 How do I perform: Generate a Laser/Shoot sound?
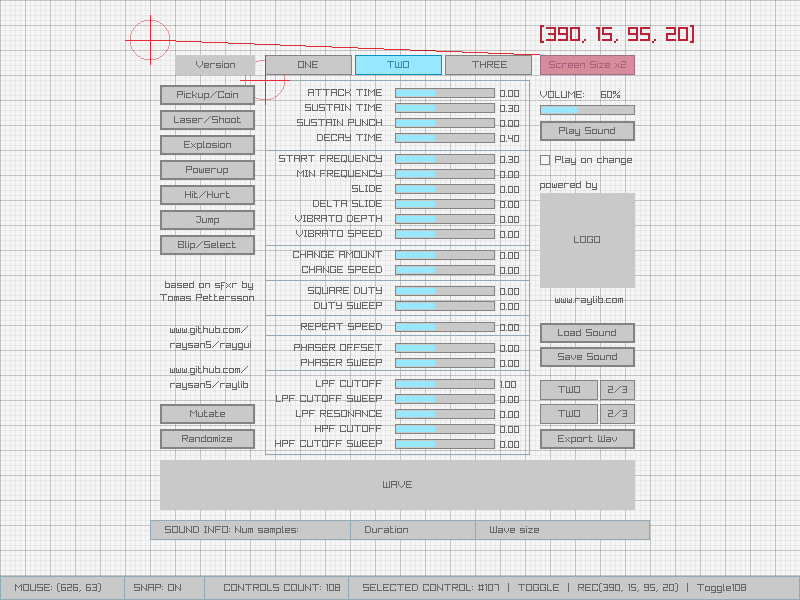[x=207, y=120]
